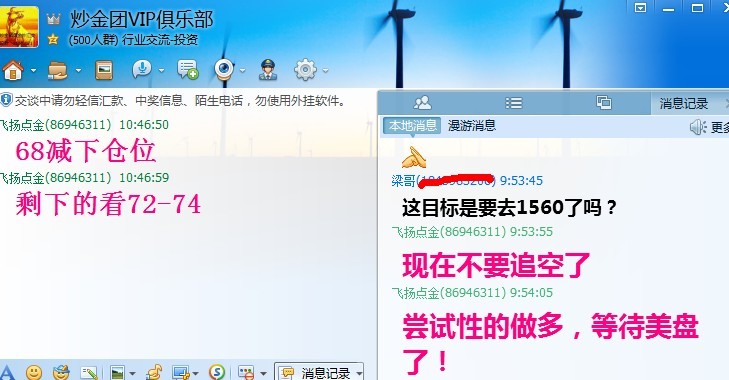
Task: Select the 消息记录 tab in the right panel
Action: 683,103
